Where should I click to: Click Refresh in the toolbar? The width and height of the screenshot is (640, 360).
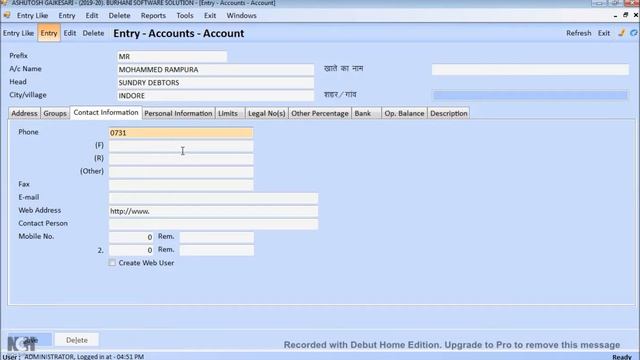pos(578,33)
